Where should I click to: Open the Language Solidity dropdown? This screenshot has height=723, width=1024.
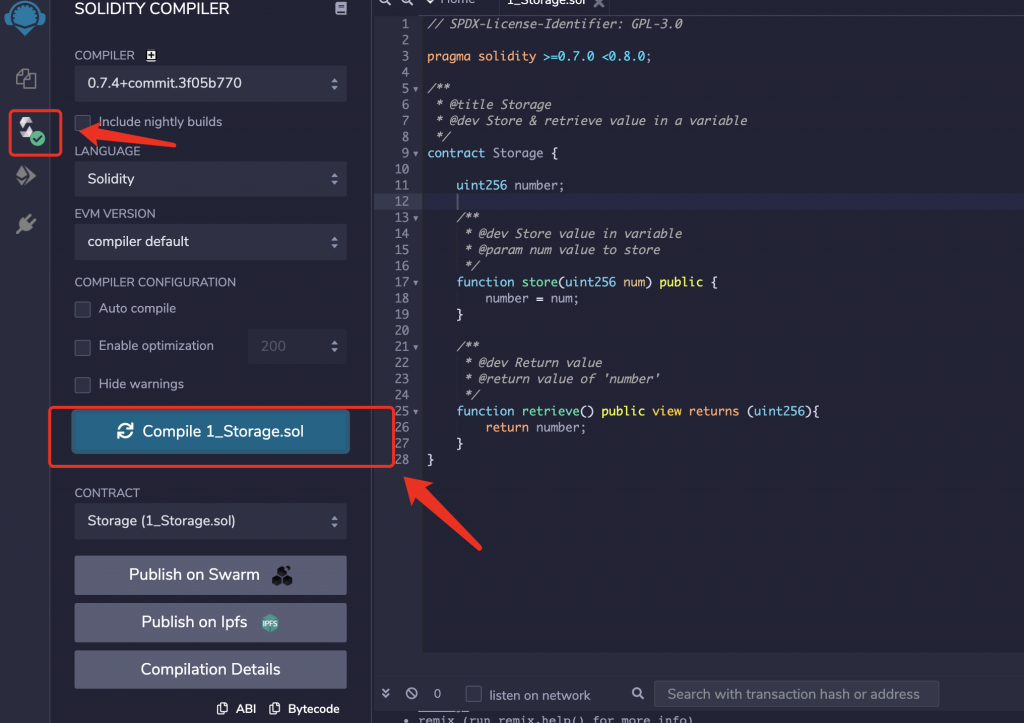point(210,179)
